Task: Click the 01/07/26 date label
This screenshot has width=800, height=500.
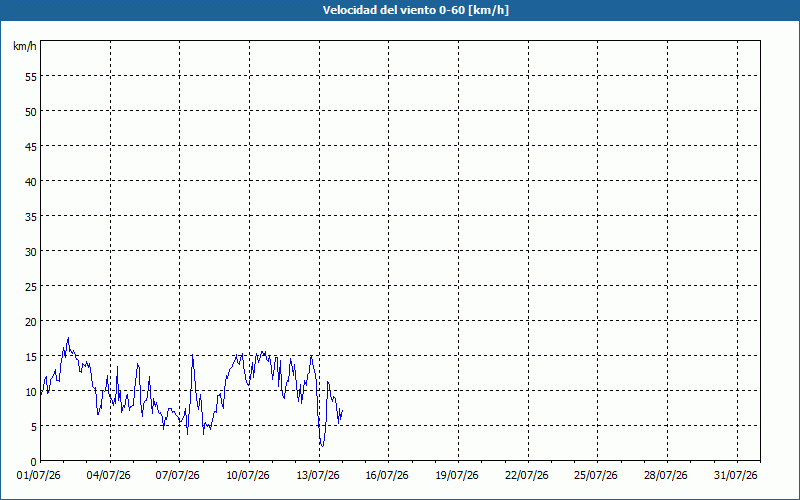Action: click(x=39, y=475)
